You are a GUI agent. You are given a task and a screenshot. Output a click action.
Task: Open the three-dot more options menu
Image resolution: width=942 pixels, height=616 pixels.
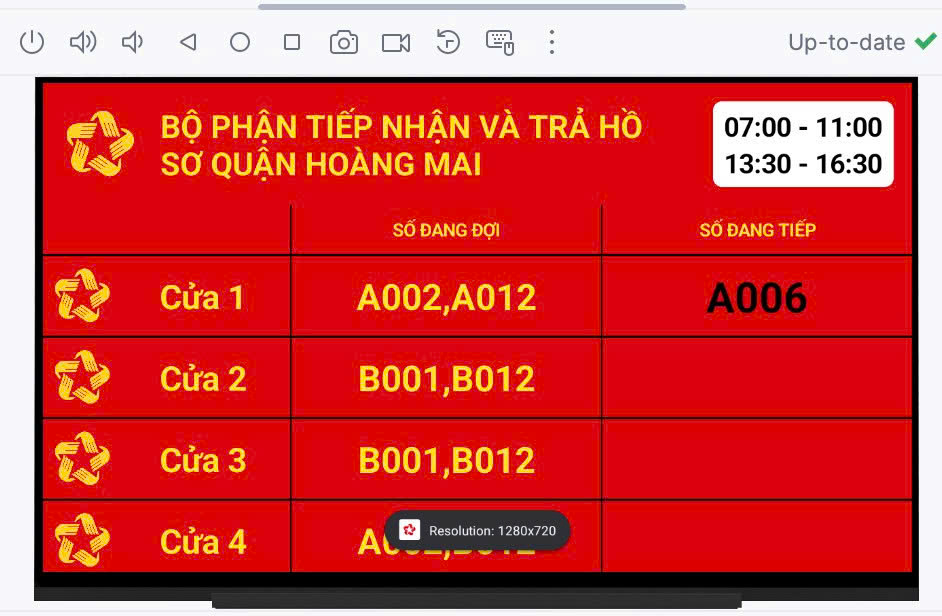pos(551,42)
